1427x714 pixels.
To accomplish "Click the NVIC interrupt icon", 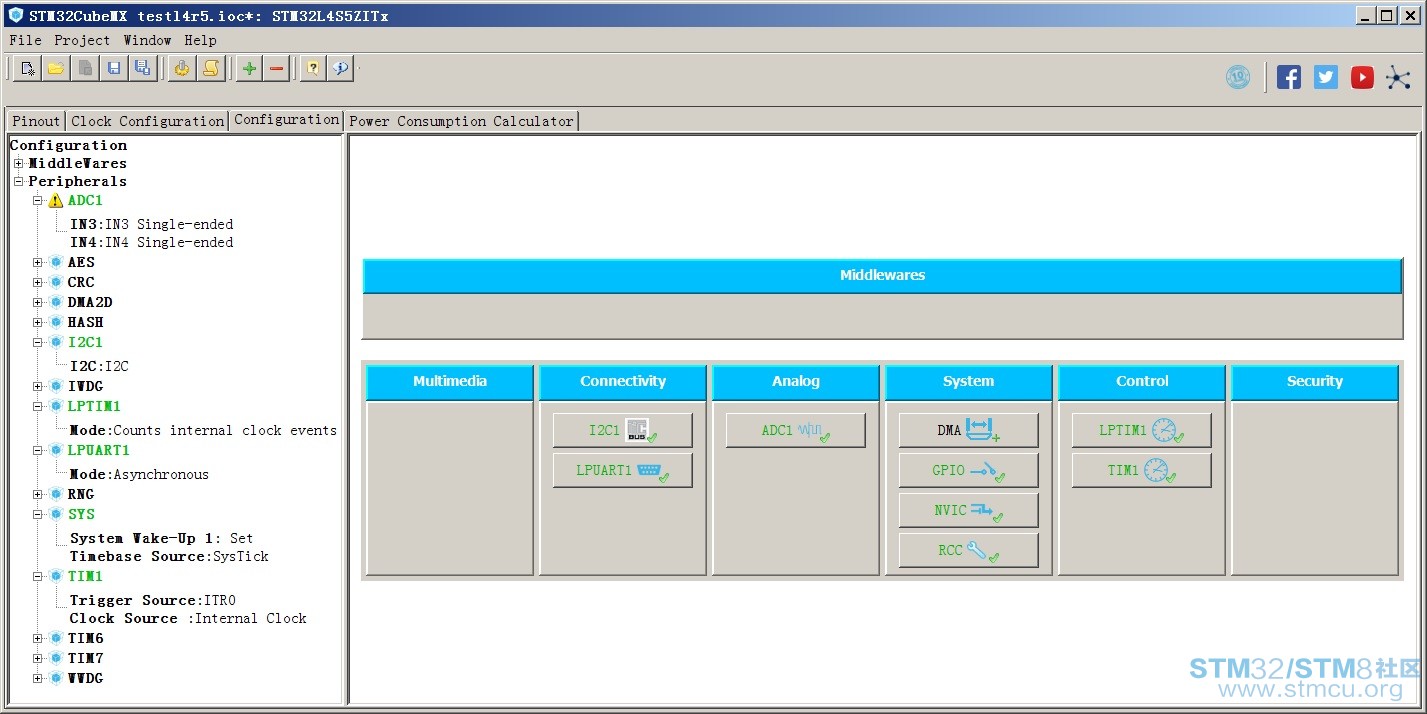I will click(x=986, y=510).
